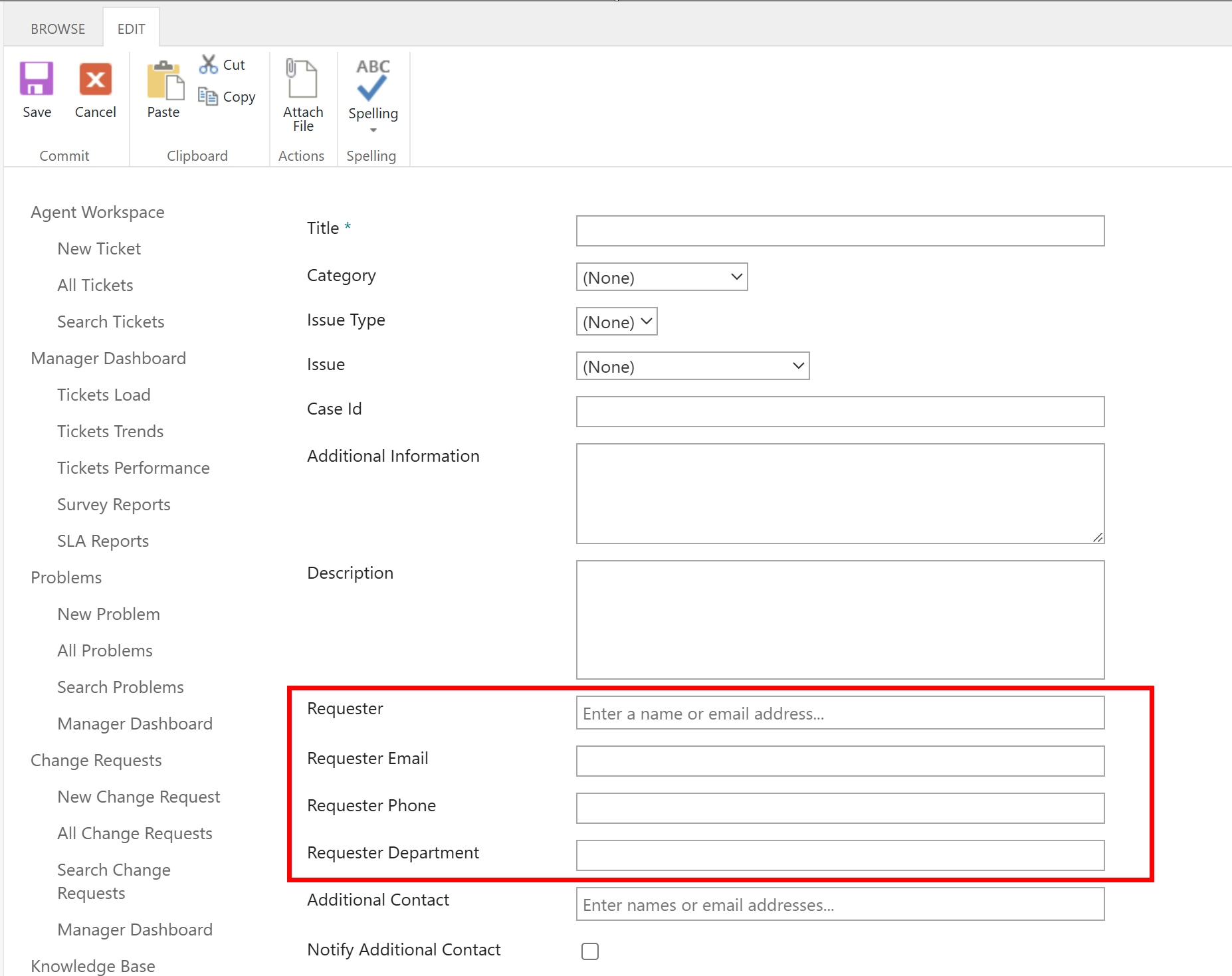Open Search Problems link
This screenshot has height=976, width=1232.
[x=120, y=687]
